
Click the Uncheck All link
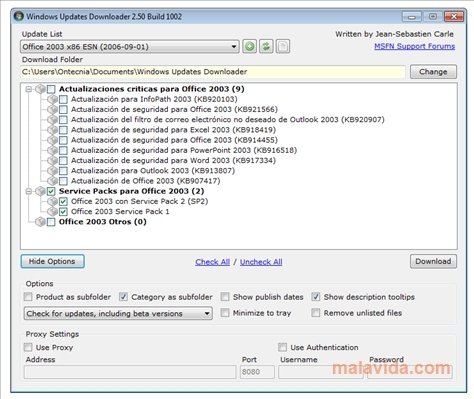pos(261,262)
